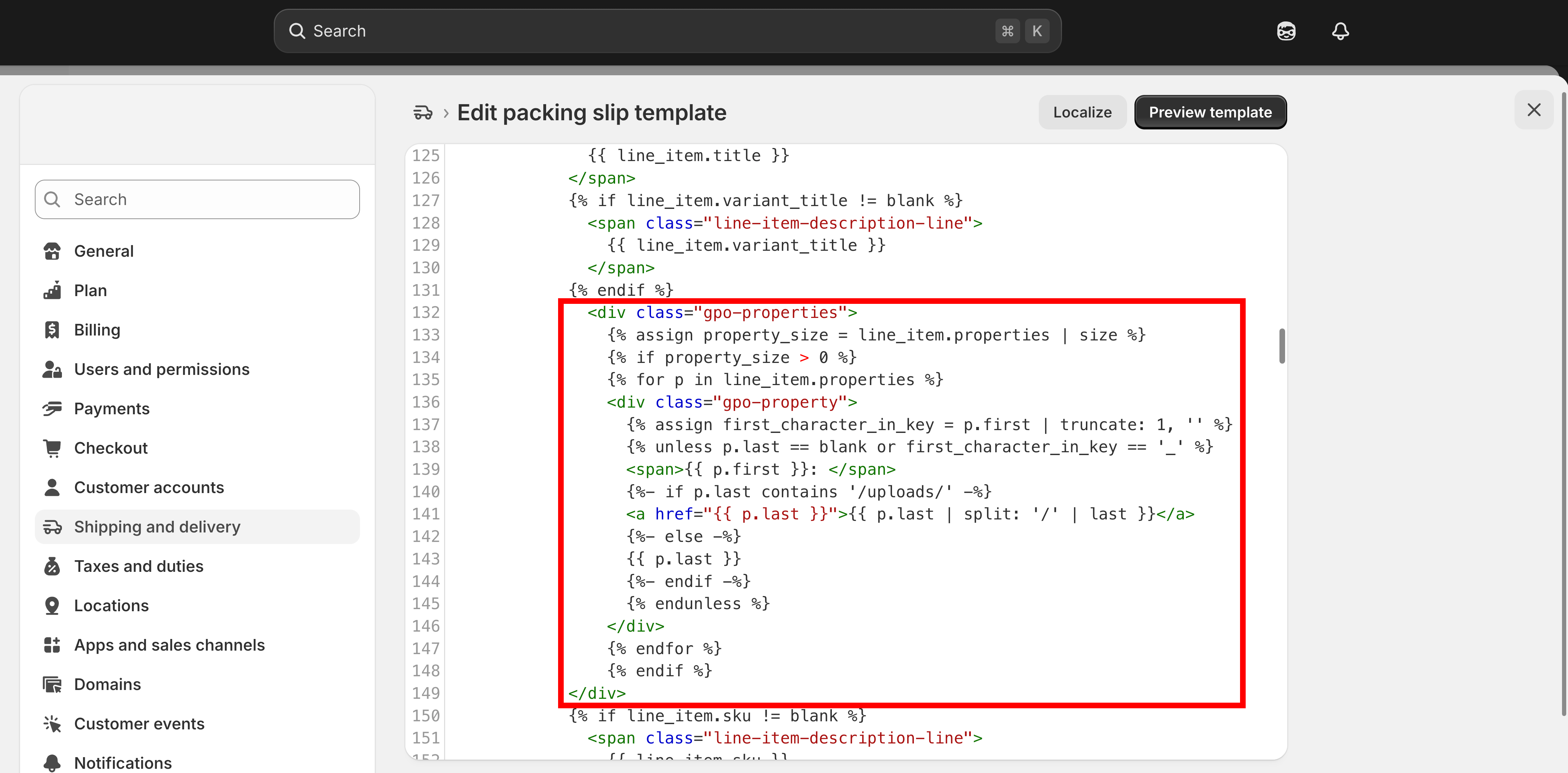Click the Taxes and duties icon

(x=52, y=566)
